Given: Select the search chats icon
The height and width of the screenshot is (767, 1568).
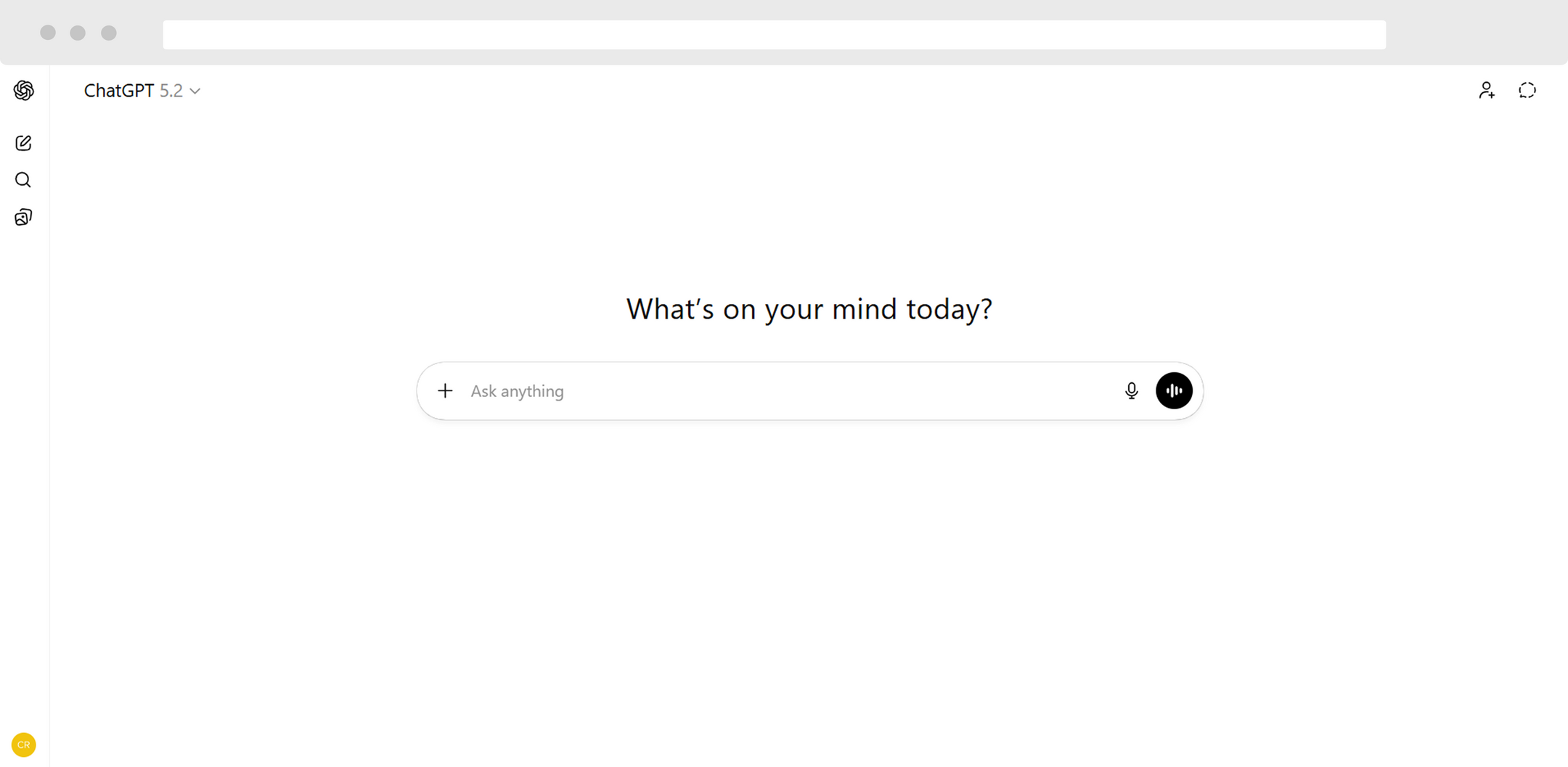Looking at the screenshot, I should point(23,180).
